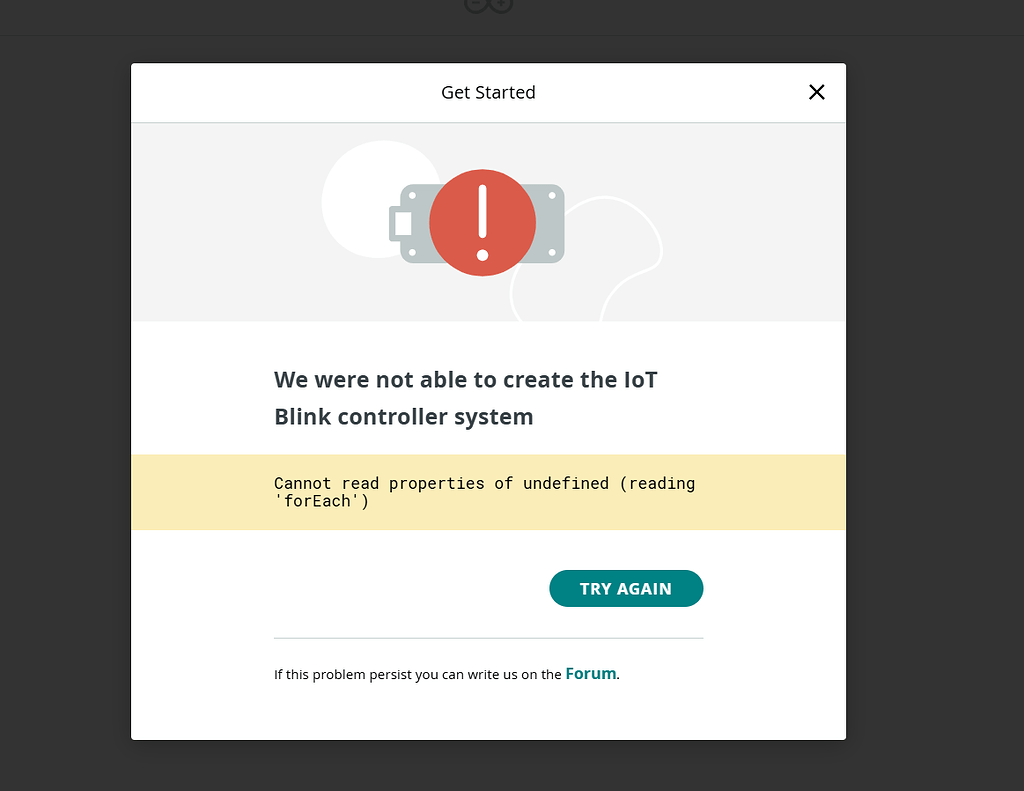The height and width of the screenshot is (791, 1024).
Task: Click the divider line above the forum note
Action: 488,637
